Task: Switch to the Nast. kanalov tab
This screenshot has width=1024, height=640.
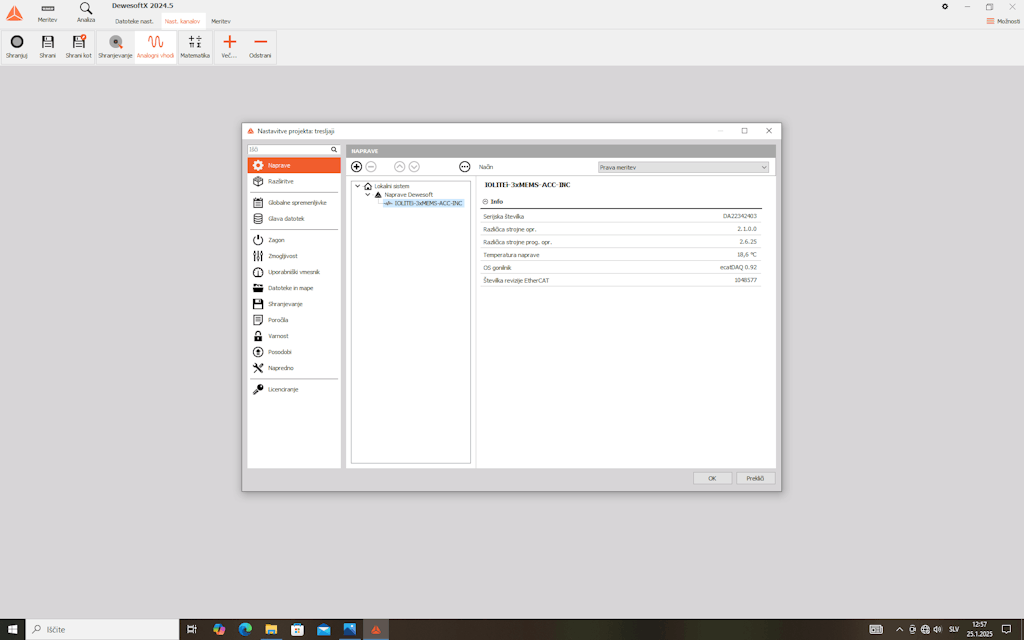Action: (182, 22)
